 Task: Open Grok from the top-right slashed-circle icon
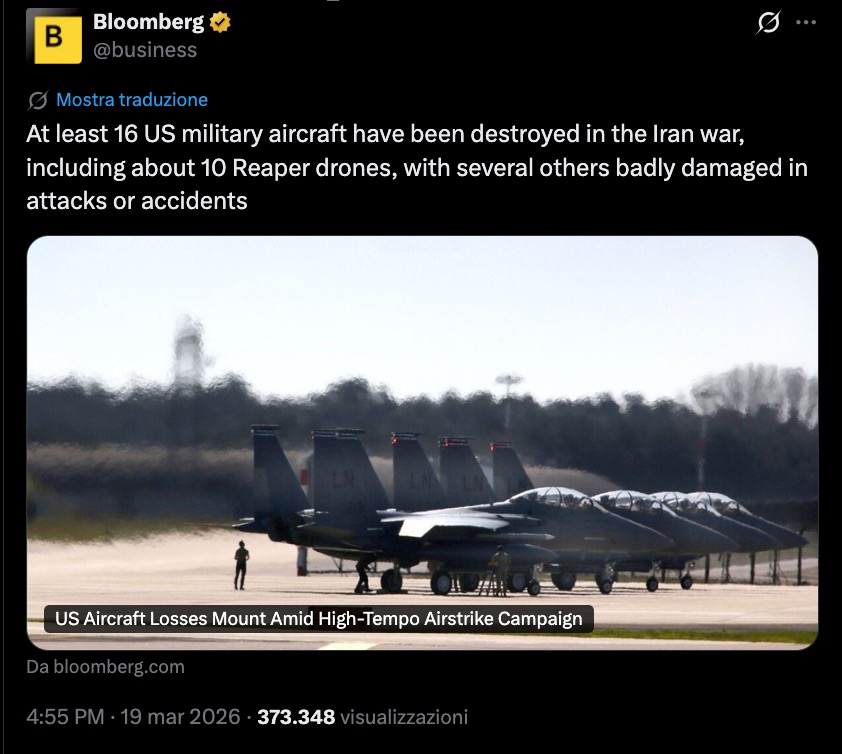[768, 23]
